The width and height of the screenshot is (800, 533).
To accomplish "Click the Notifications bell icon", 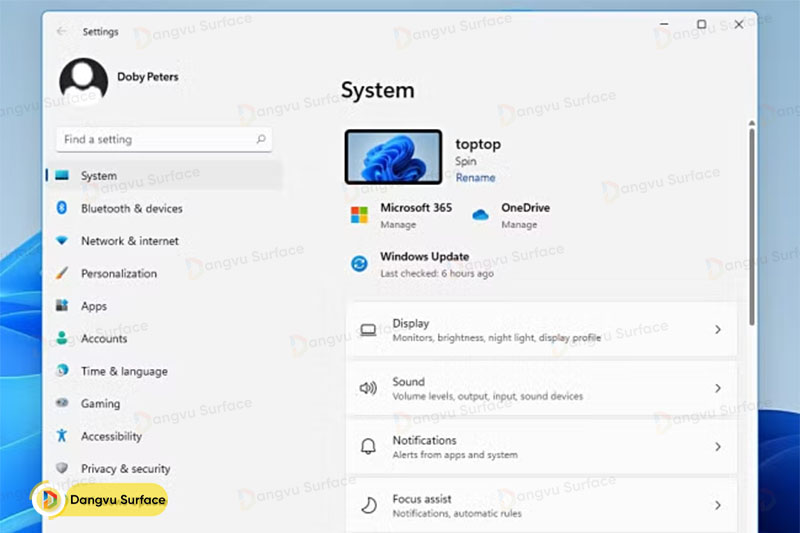I will coord(368,447).
